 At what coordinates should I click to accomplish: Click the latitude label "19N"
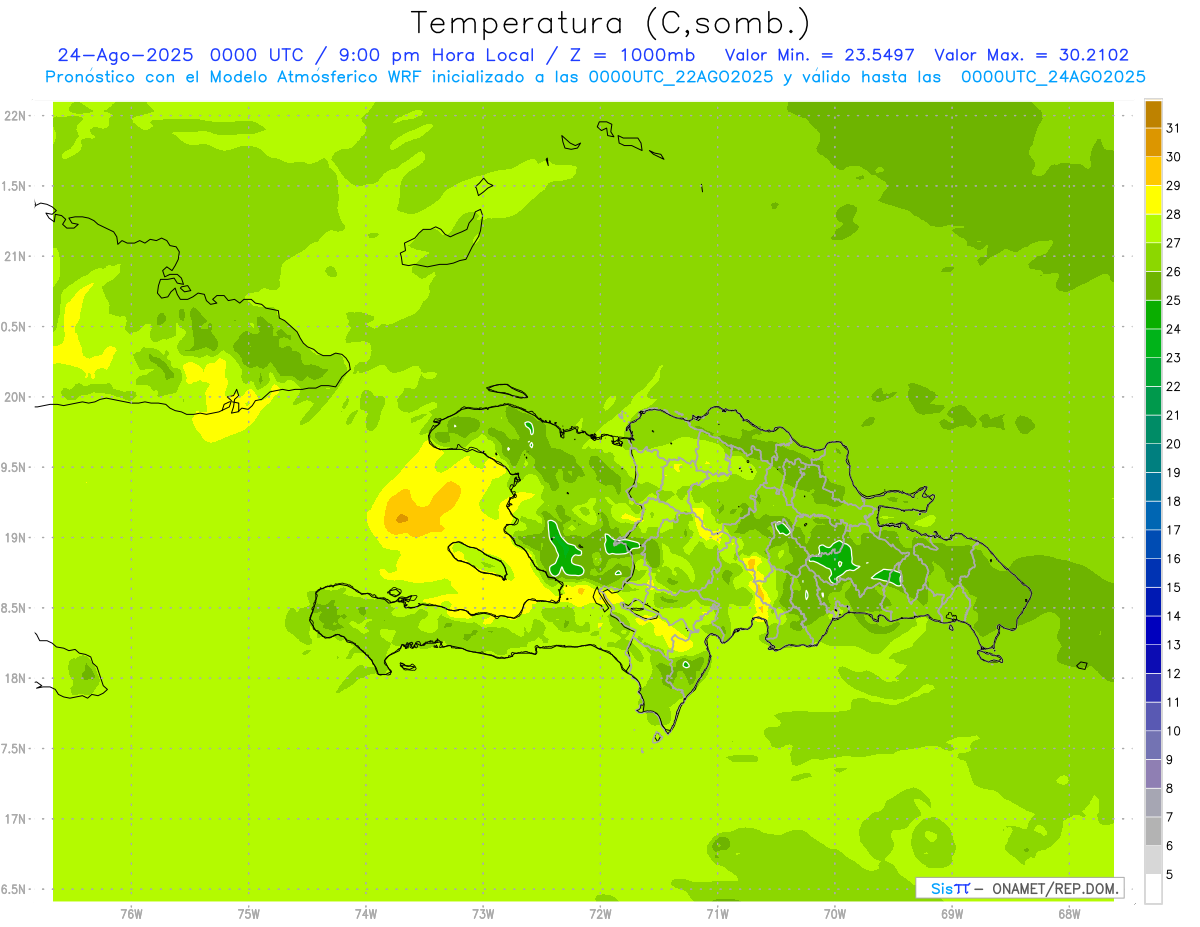(x=16, y=537)
